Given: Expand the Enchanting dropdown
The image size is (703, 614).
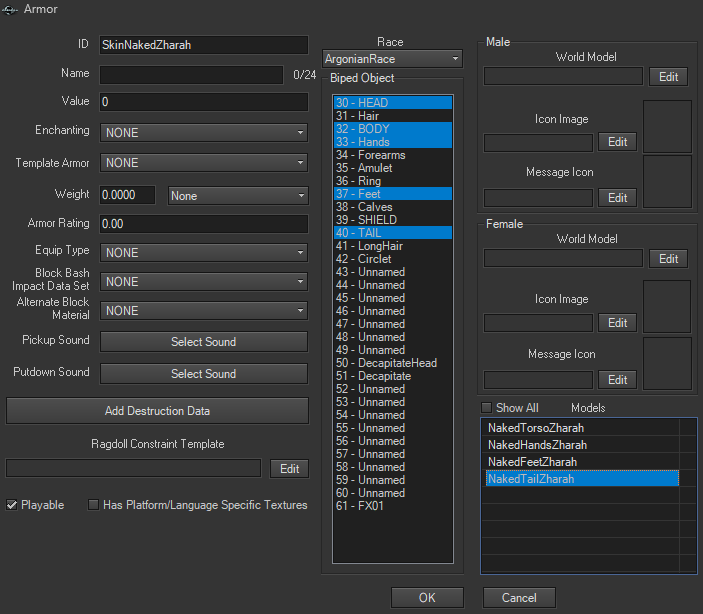Looking at the screenshot, I should pyautogui.click(x=204, y=132).
